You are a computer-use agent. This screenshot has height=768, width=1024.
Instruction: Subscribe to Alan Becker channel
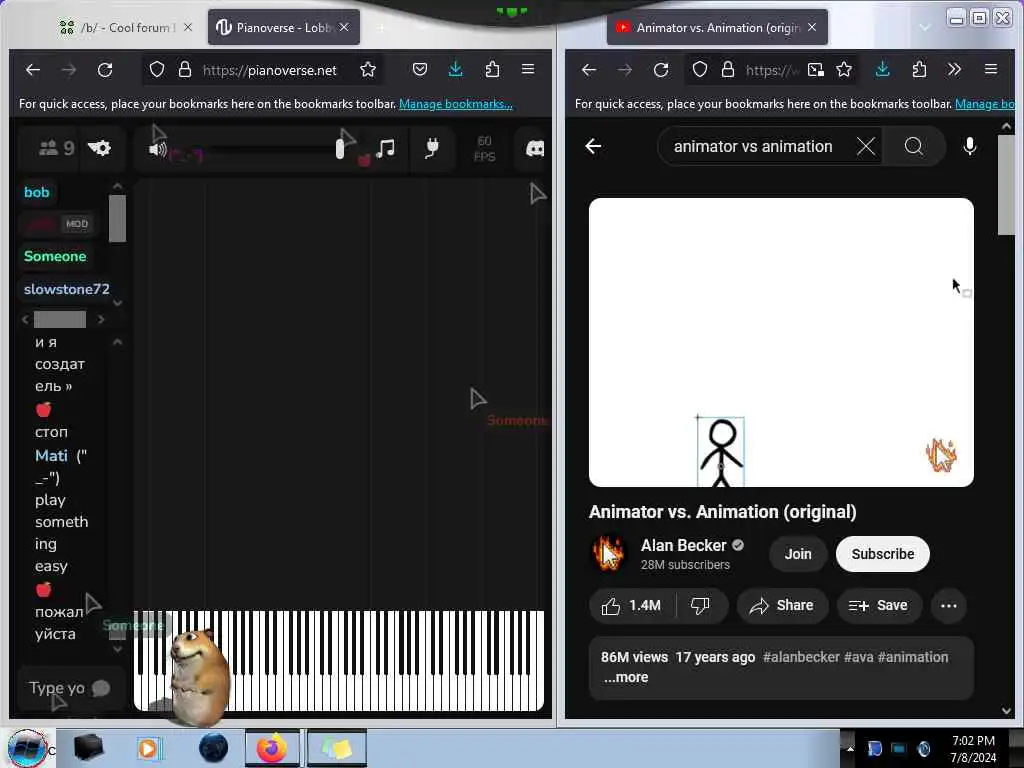click(882, 554)
